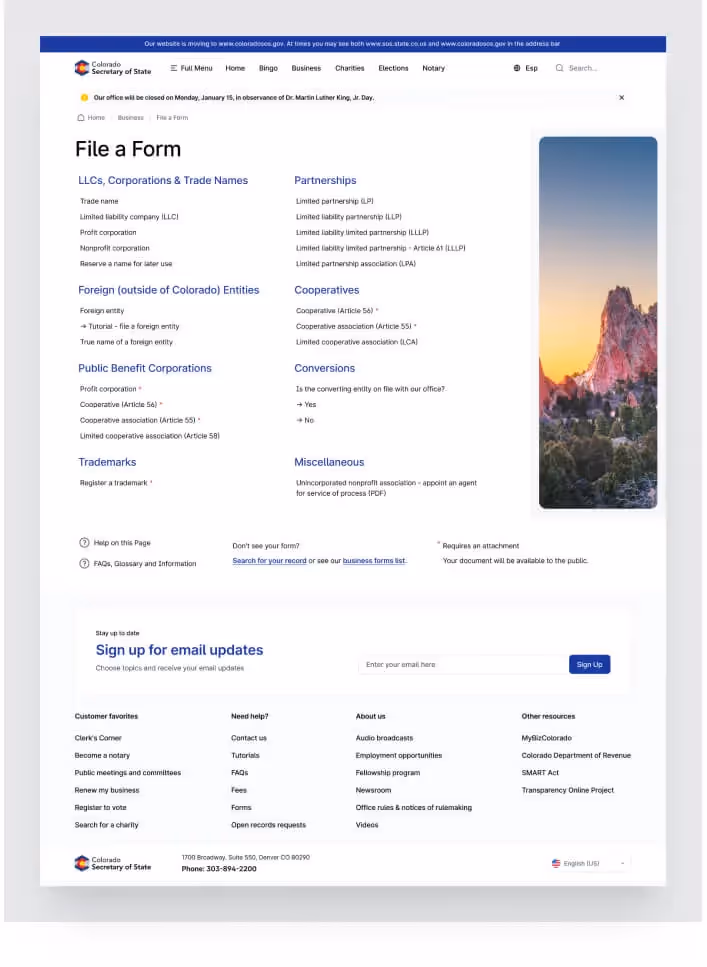The image size is (707, 967).
Task: Open Unincorporated nonprofit association PDF form
Action: click(x=386, y=488)
